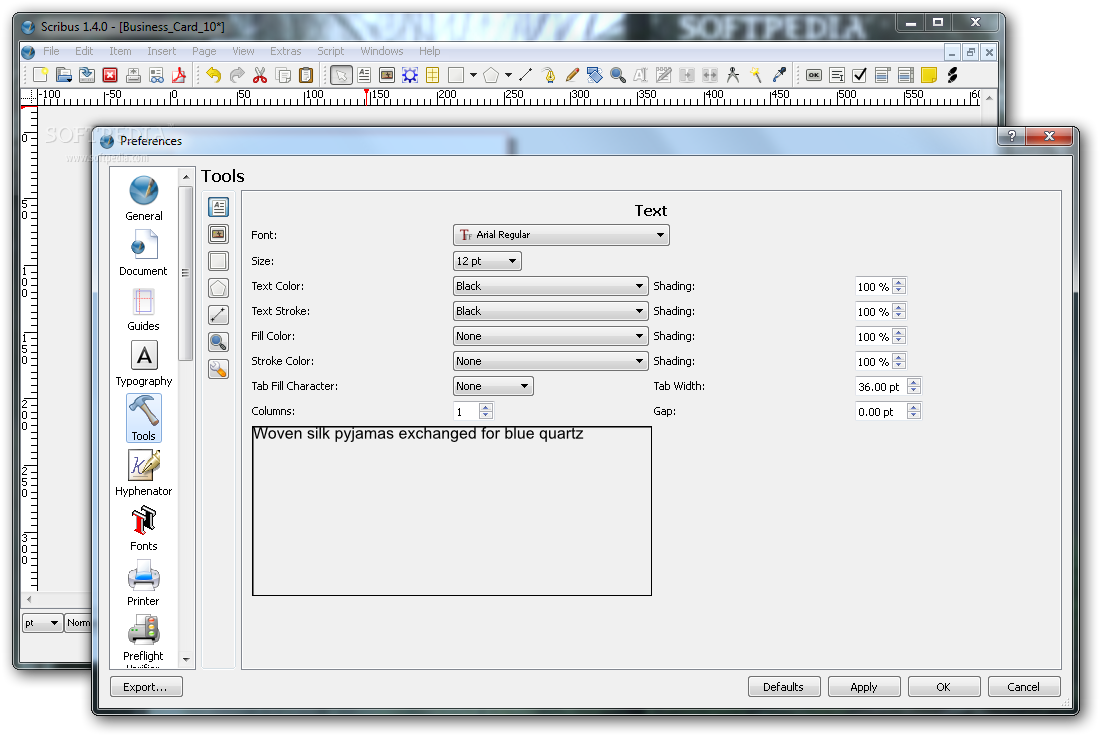The image size is (1100, 736).
Task: Open Fonts preferences section
Action: (x=143, y=528)
